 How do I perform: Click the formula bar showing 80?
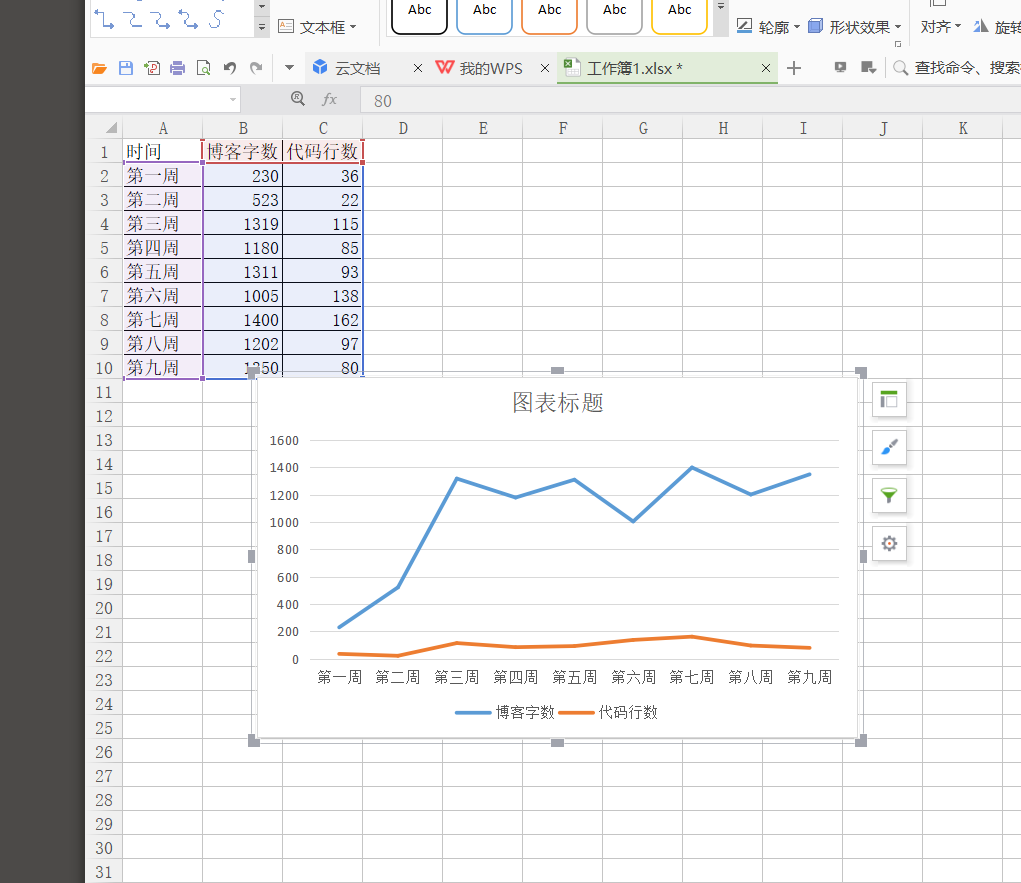[x=690, y=101]
